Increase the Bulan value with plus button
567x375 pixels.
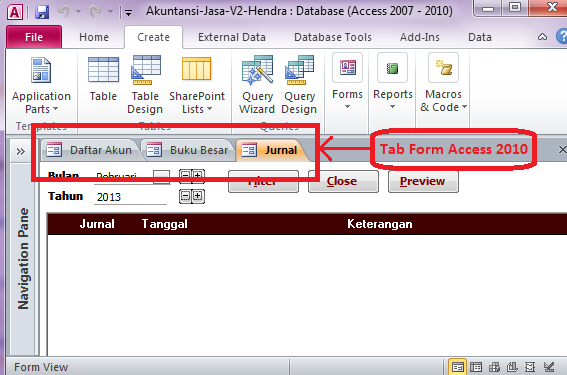pos(198,175)
